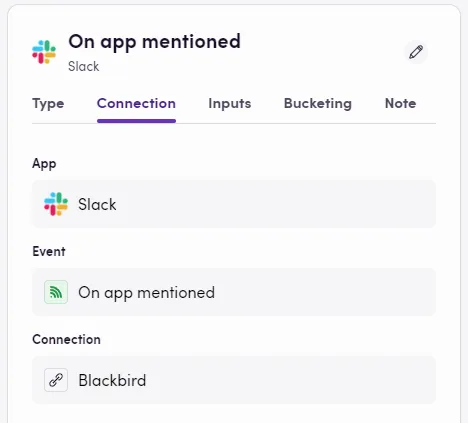Click the Event section label

click(49, 251)
